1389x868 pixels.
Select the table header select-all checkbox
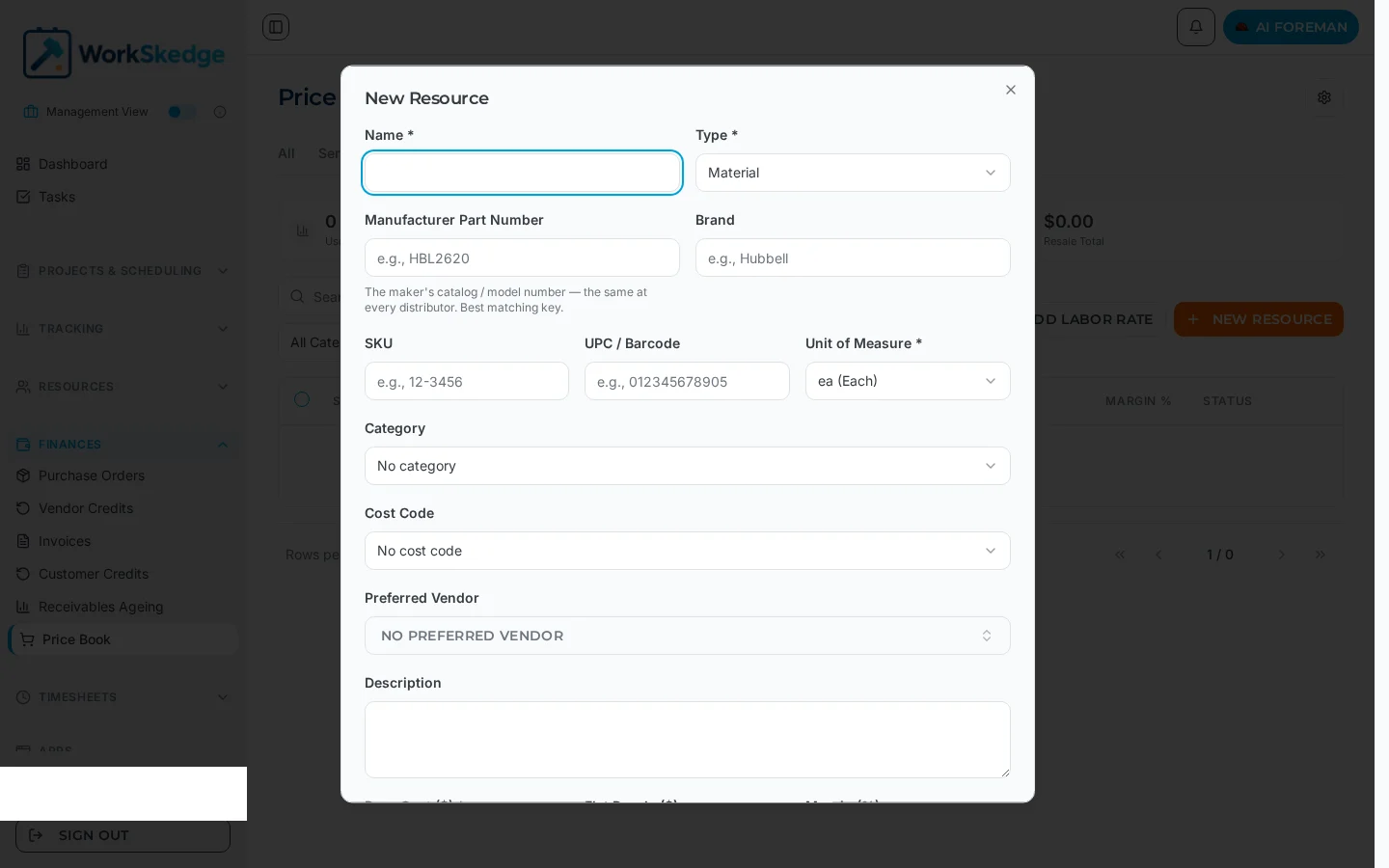tap(302, 399)
